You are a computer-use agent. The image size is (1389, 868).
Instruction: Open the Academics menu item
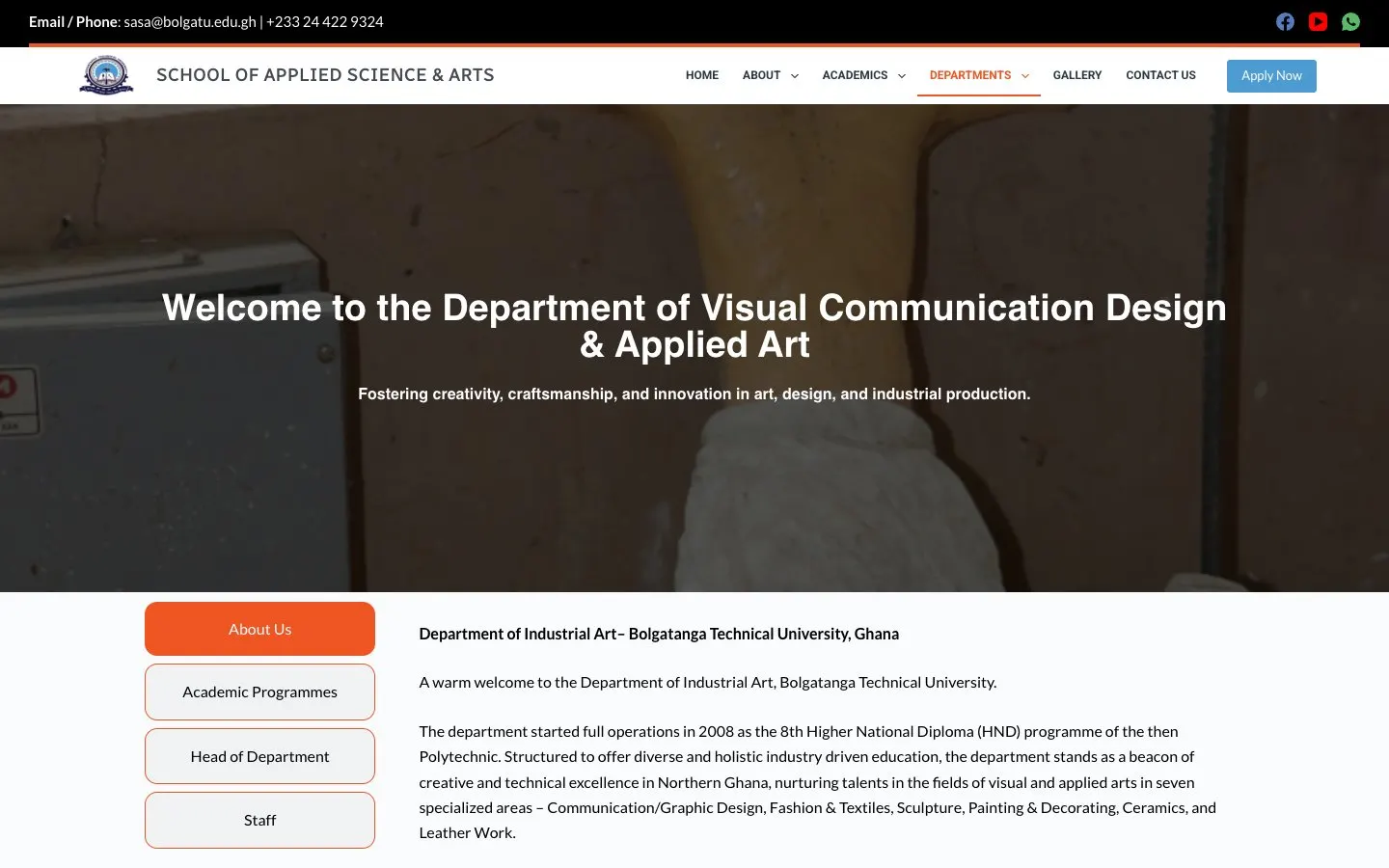tap(855, 75)
